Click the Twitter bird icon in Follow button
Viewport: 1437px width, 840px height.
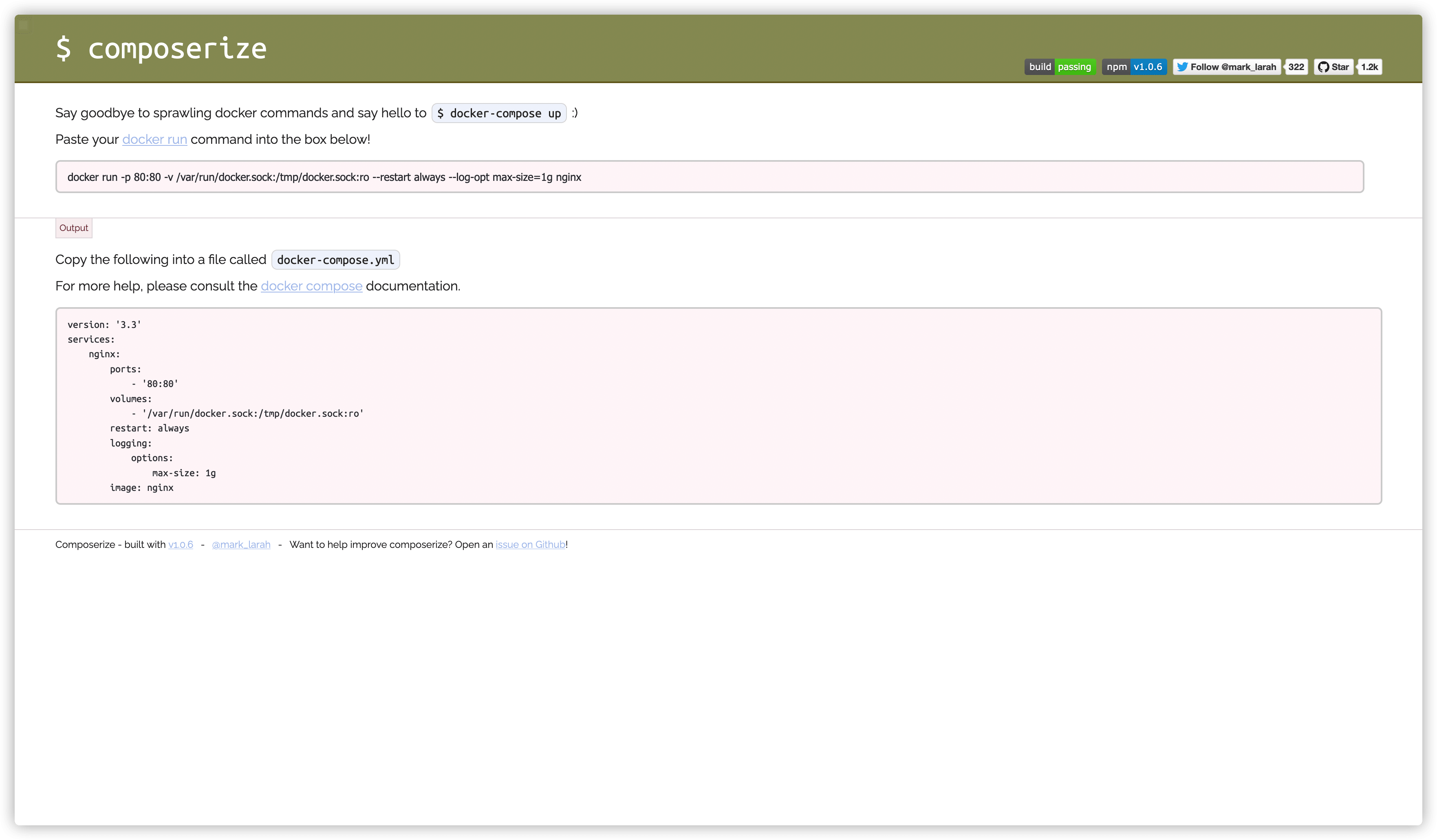(1182, 67)
